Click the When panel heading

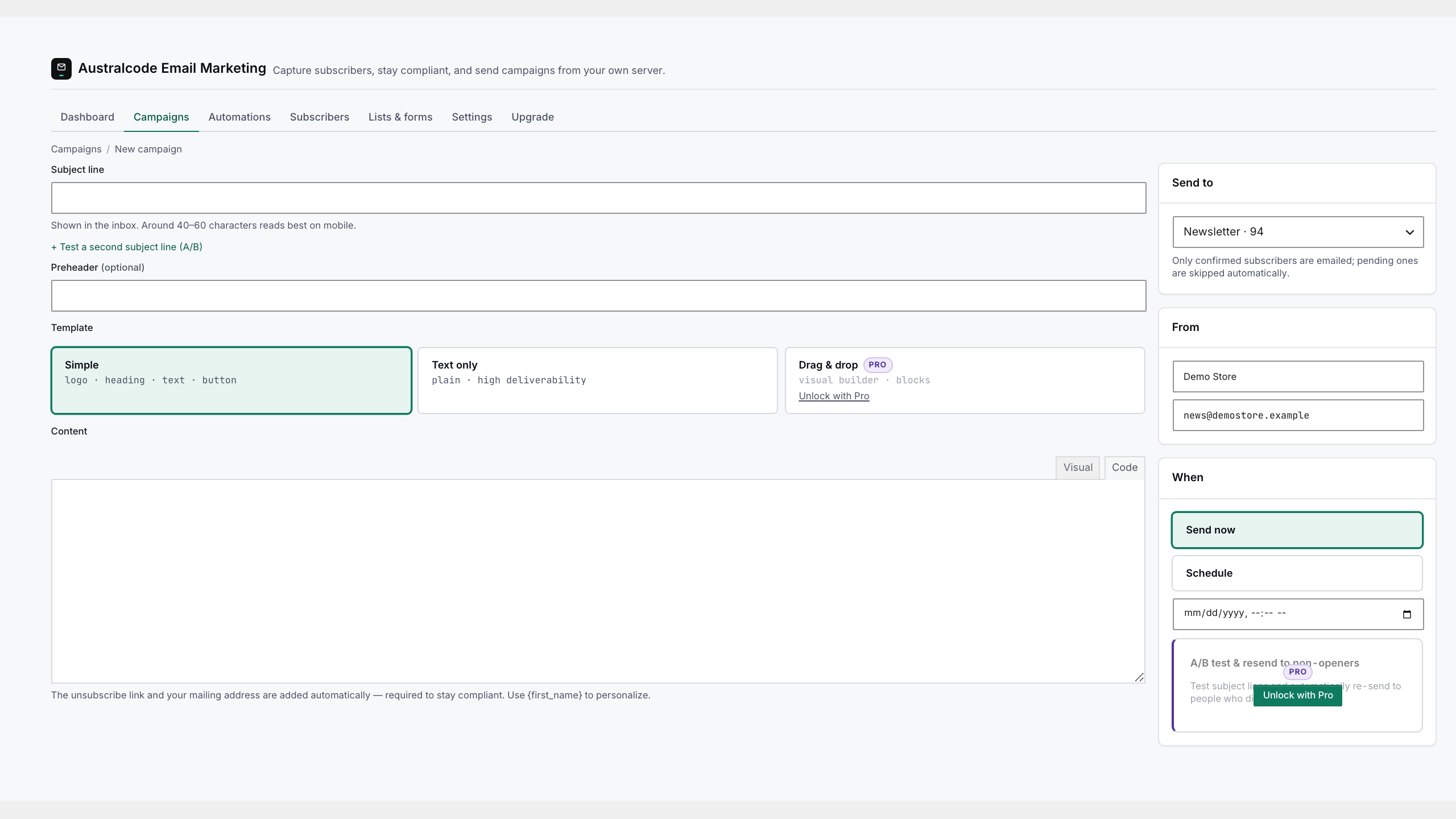(x=1188, y=477)
